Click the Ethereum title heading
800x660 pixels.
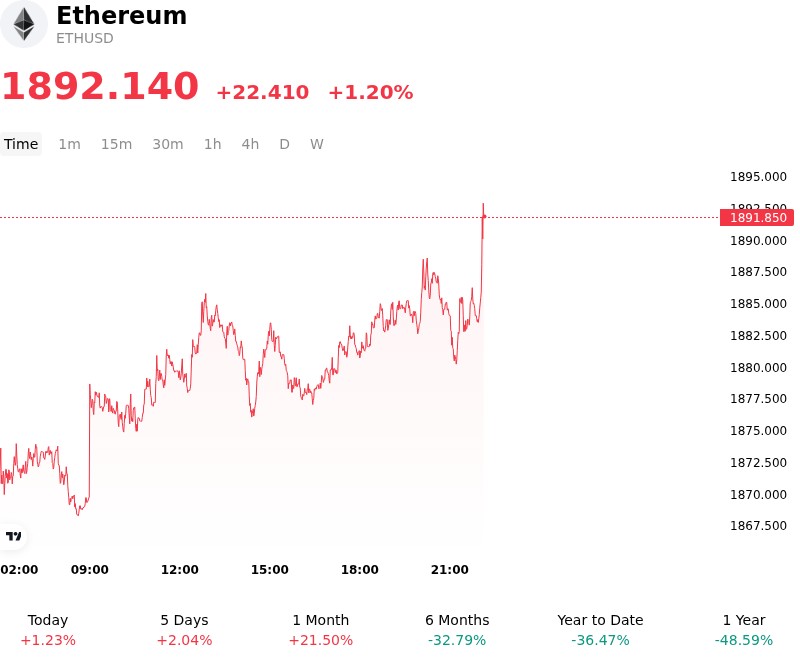pyautogui.click(x=121, y=15)
